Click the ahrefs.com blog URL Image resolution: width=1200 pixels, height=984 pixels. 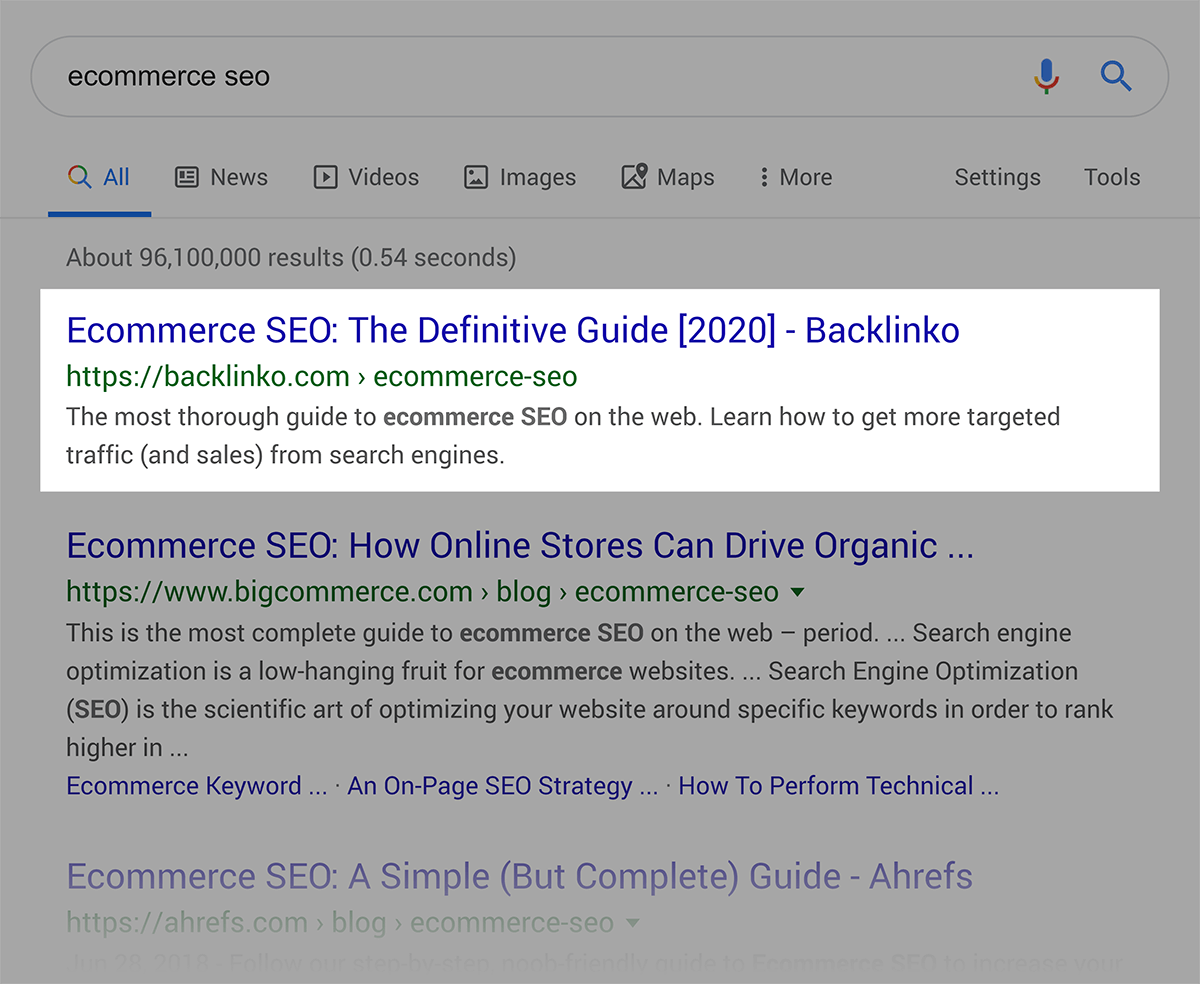340,922
